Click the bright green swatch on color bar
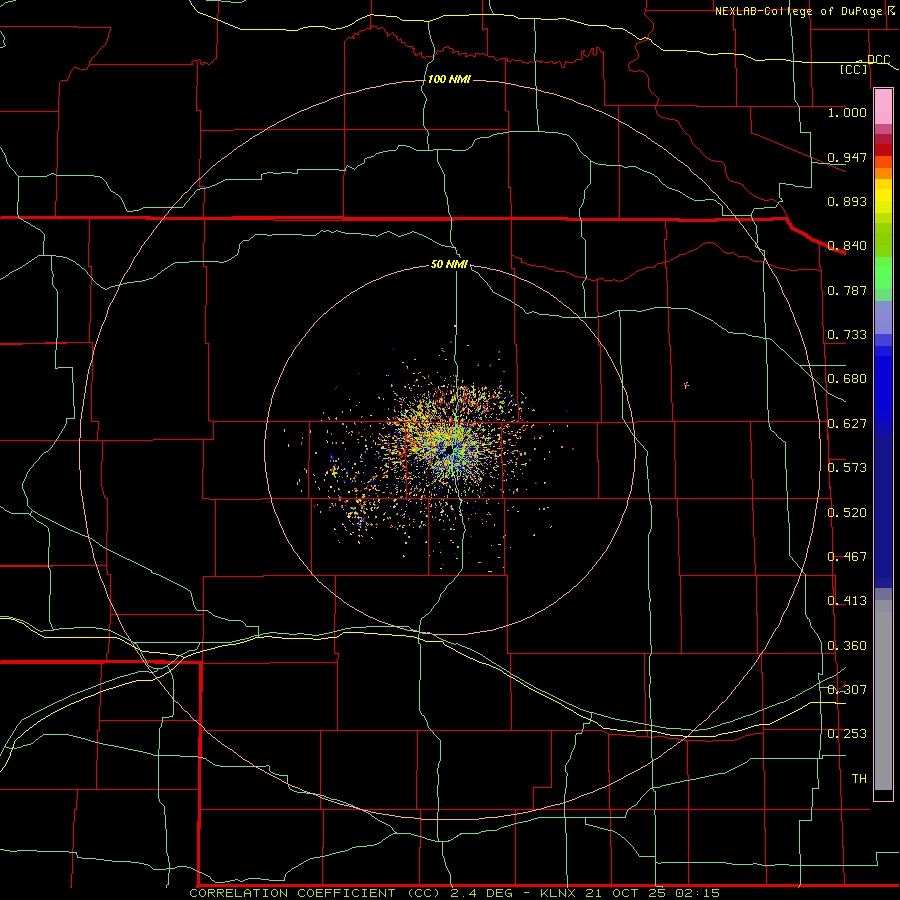The height and width of the screenshot is (900, 900). 883,273
